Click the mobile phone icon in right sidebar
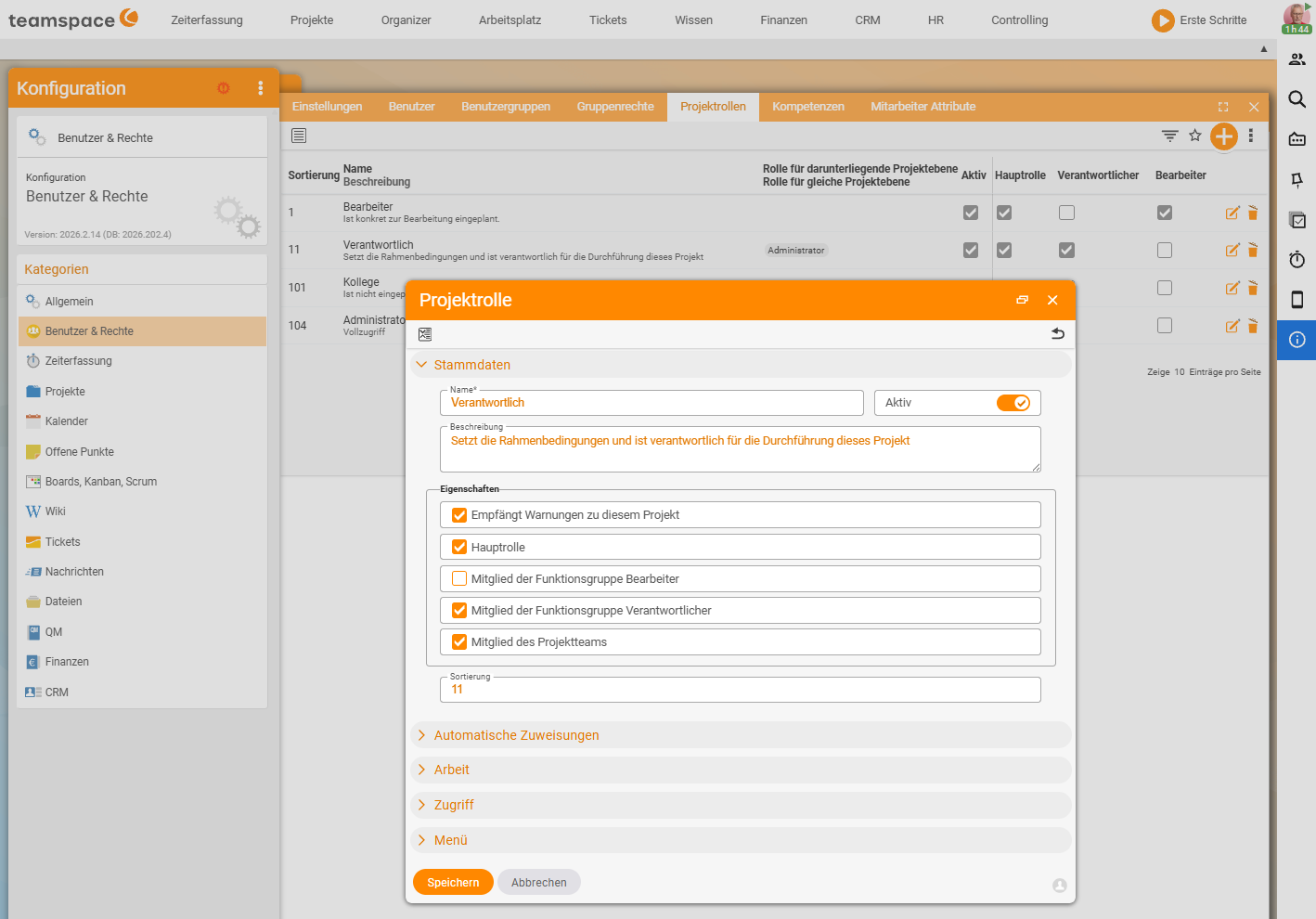Image resolution: width=1316 pixels, height=919 pixels. click(x=1297, y=299)
